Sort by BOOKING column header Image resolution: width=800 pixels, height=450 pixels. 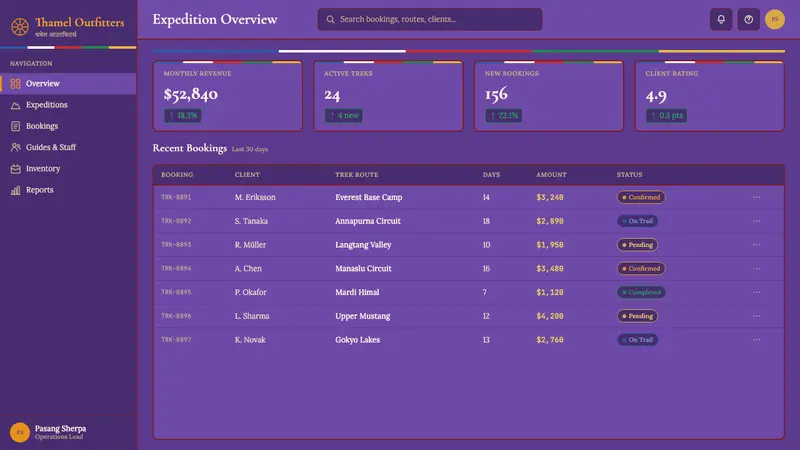tap(177, 174)
